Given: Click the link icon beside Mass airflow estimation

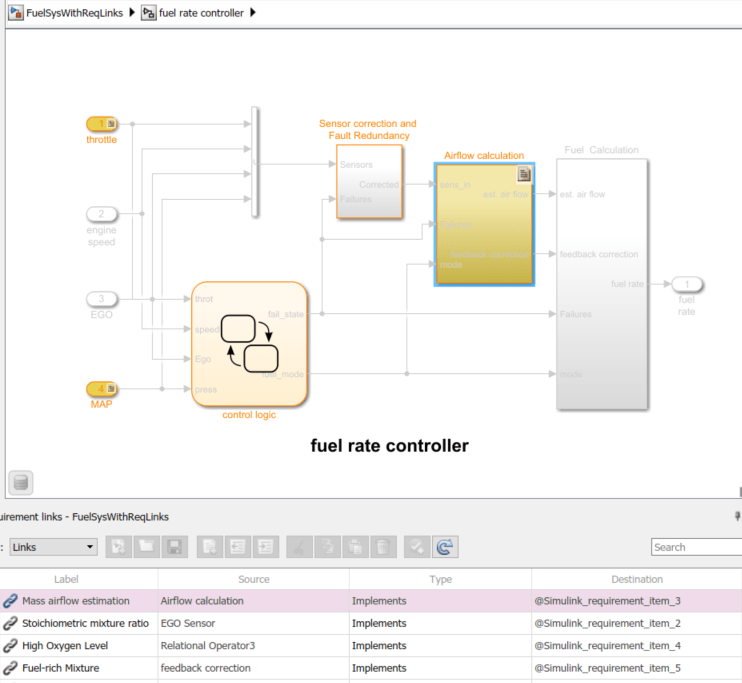Looking at the screenshot, I should pos(10,601).
